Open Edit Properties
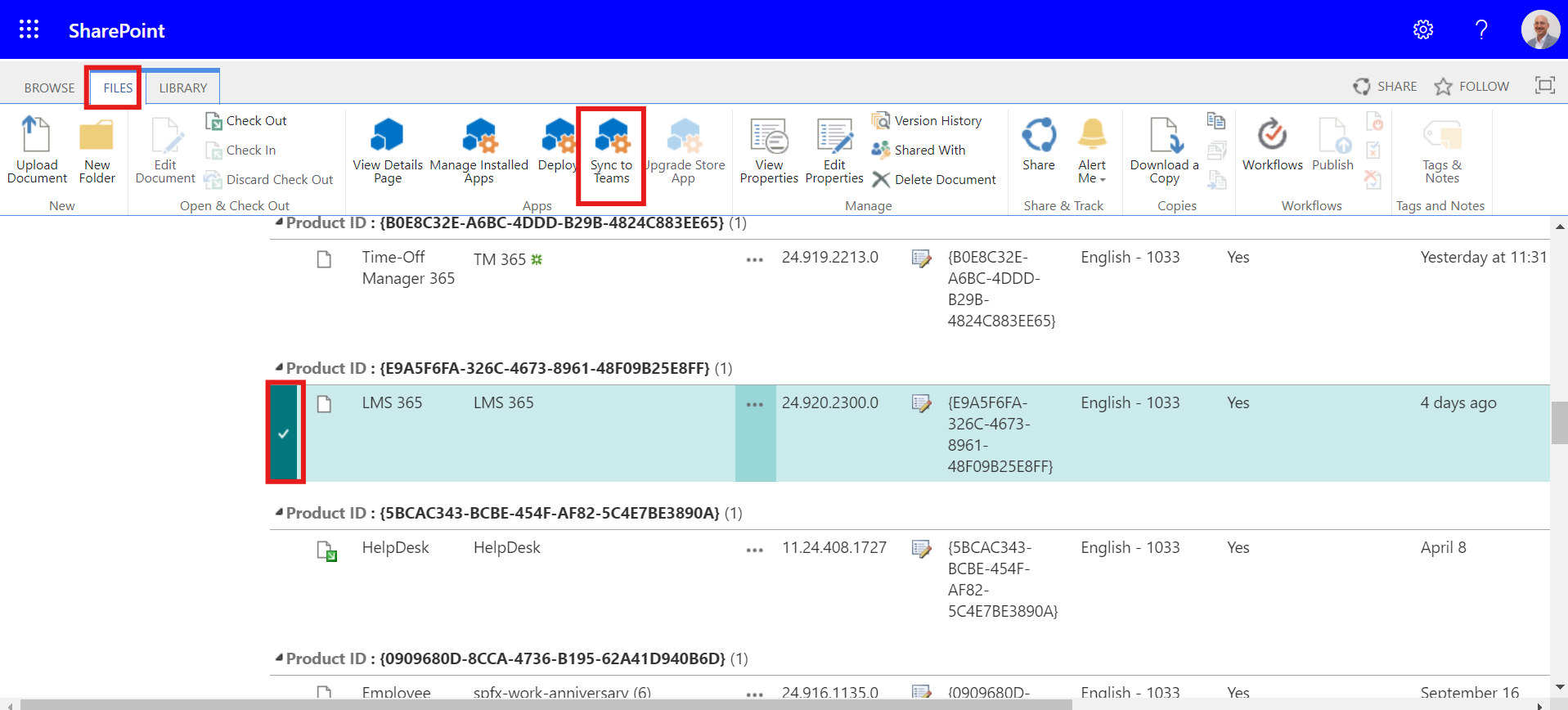This screenshot has width=1568, height=710. [x=834, y=150]
